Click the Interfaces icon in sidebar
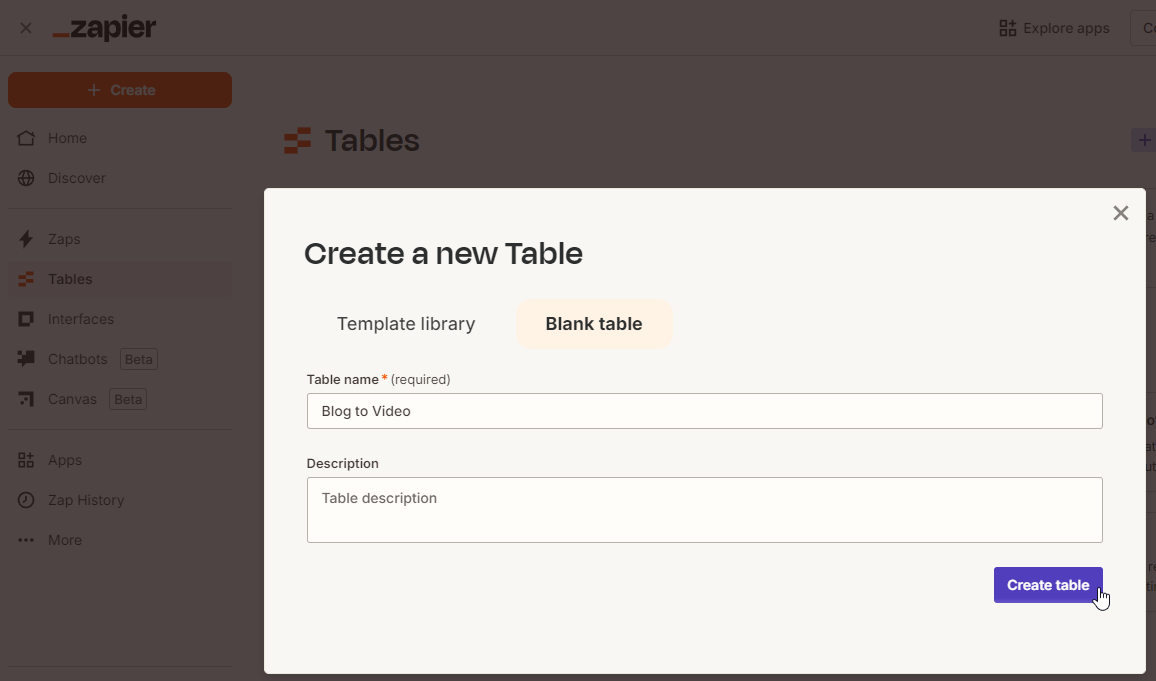The image size is (1156, 681). tap(27, 319)
